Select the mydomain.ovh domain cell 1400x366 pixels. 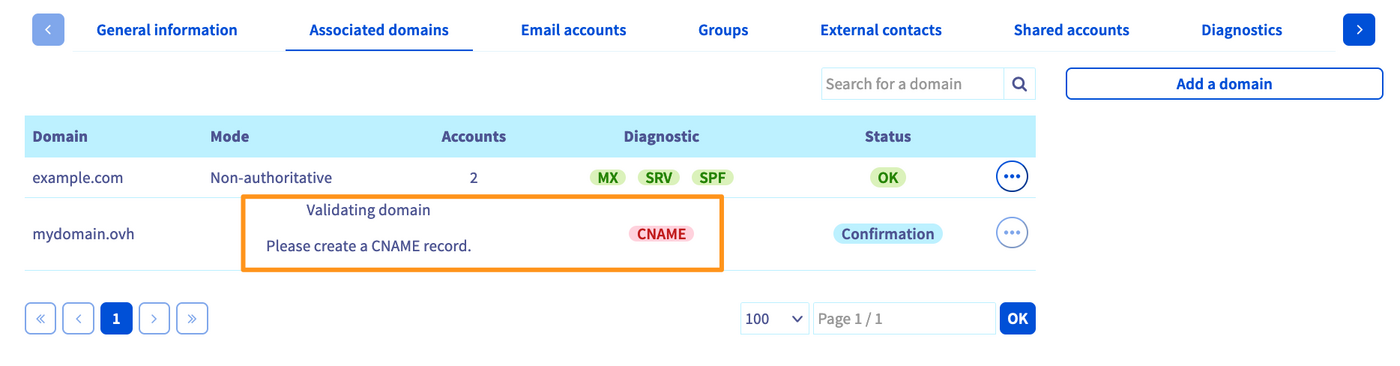(83, 234)
